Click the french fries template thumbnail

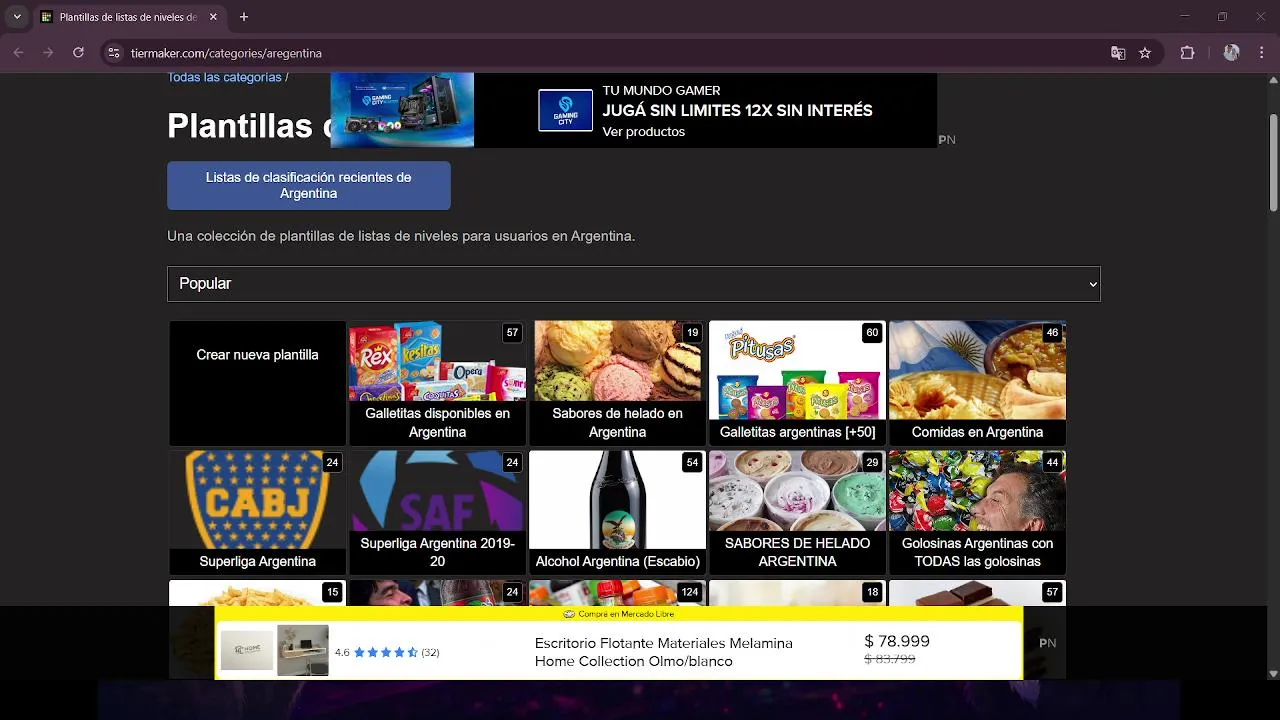(257, 593)
